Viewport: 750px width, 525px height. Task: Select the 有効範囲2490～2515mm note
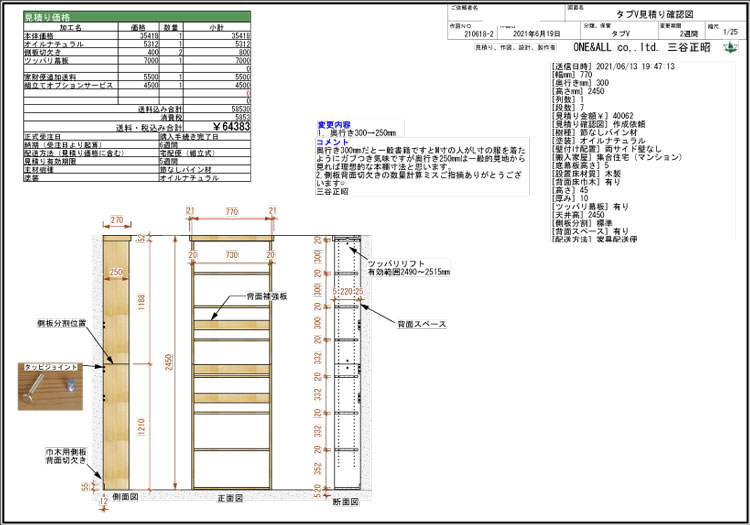pos(408,272)
